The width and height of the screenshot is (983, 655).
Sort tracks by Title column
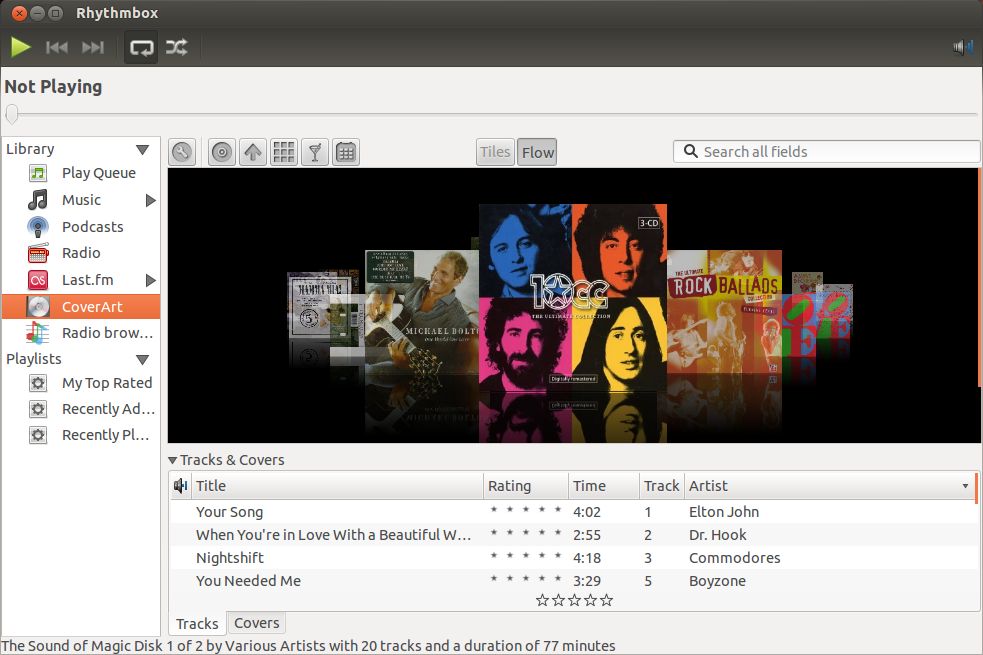coord(337,486)
